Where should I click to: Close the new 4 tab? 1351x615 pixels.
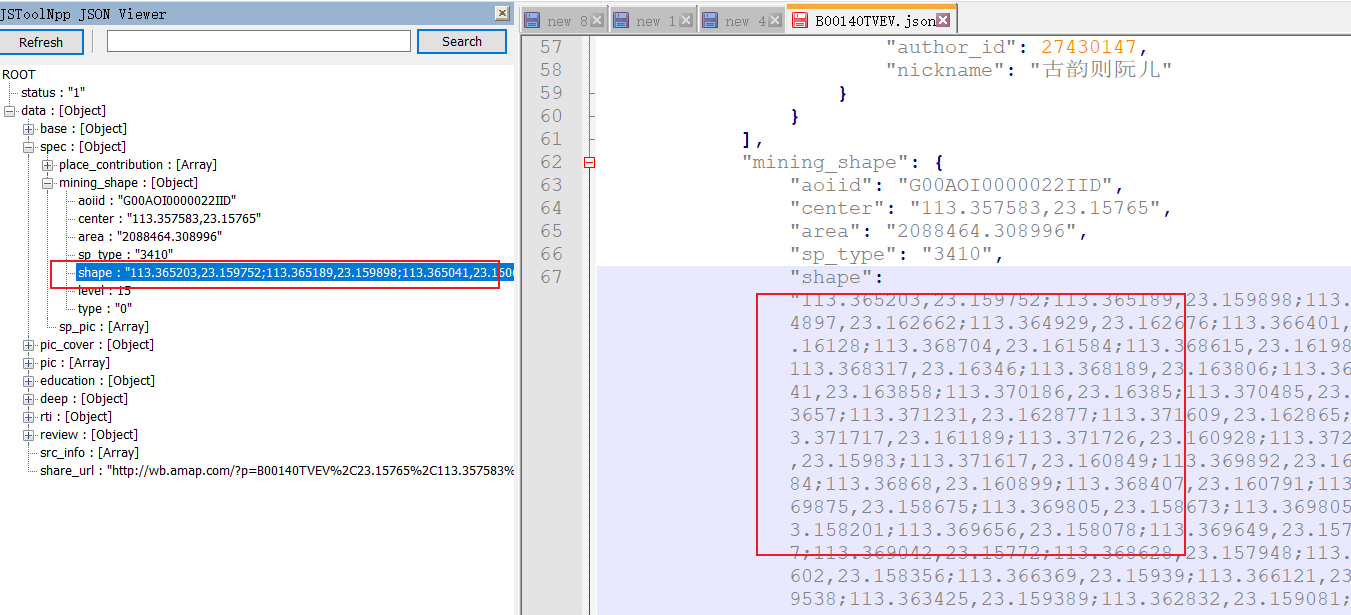coord(773,21)
